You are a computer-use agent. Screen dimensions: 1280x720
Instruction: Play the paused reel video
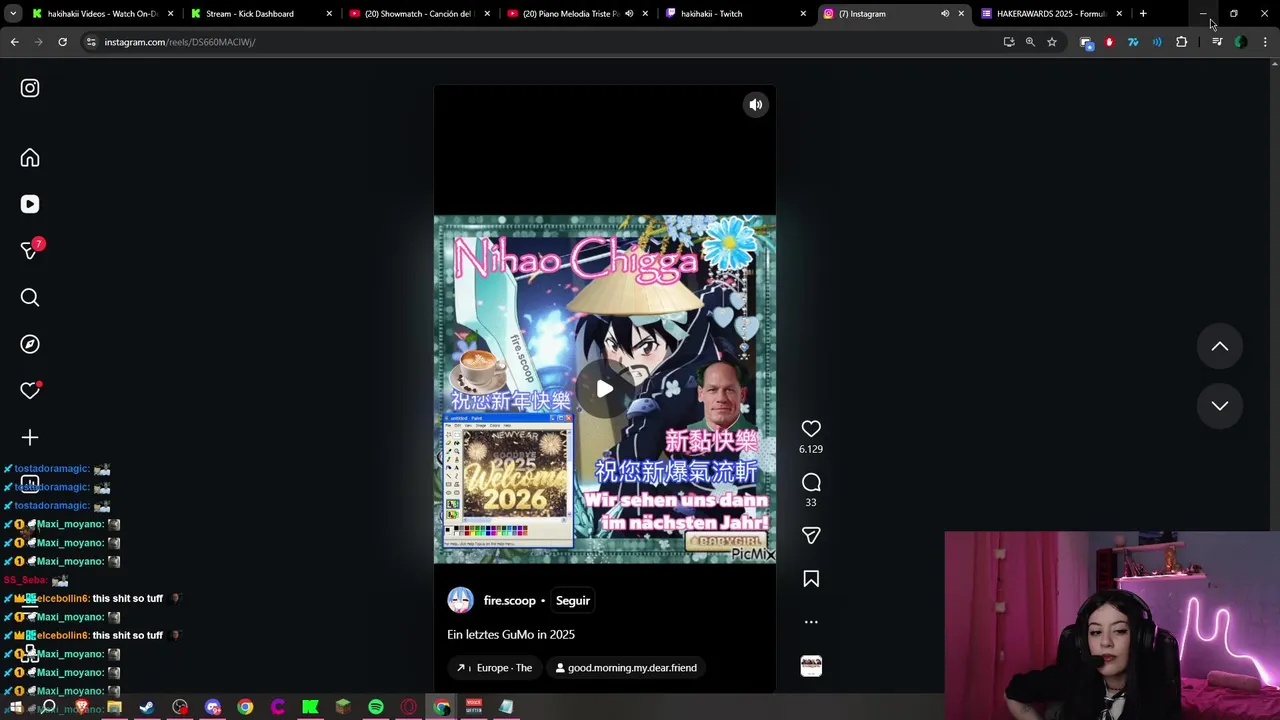(x=605, y=389)
